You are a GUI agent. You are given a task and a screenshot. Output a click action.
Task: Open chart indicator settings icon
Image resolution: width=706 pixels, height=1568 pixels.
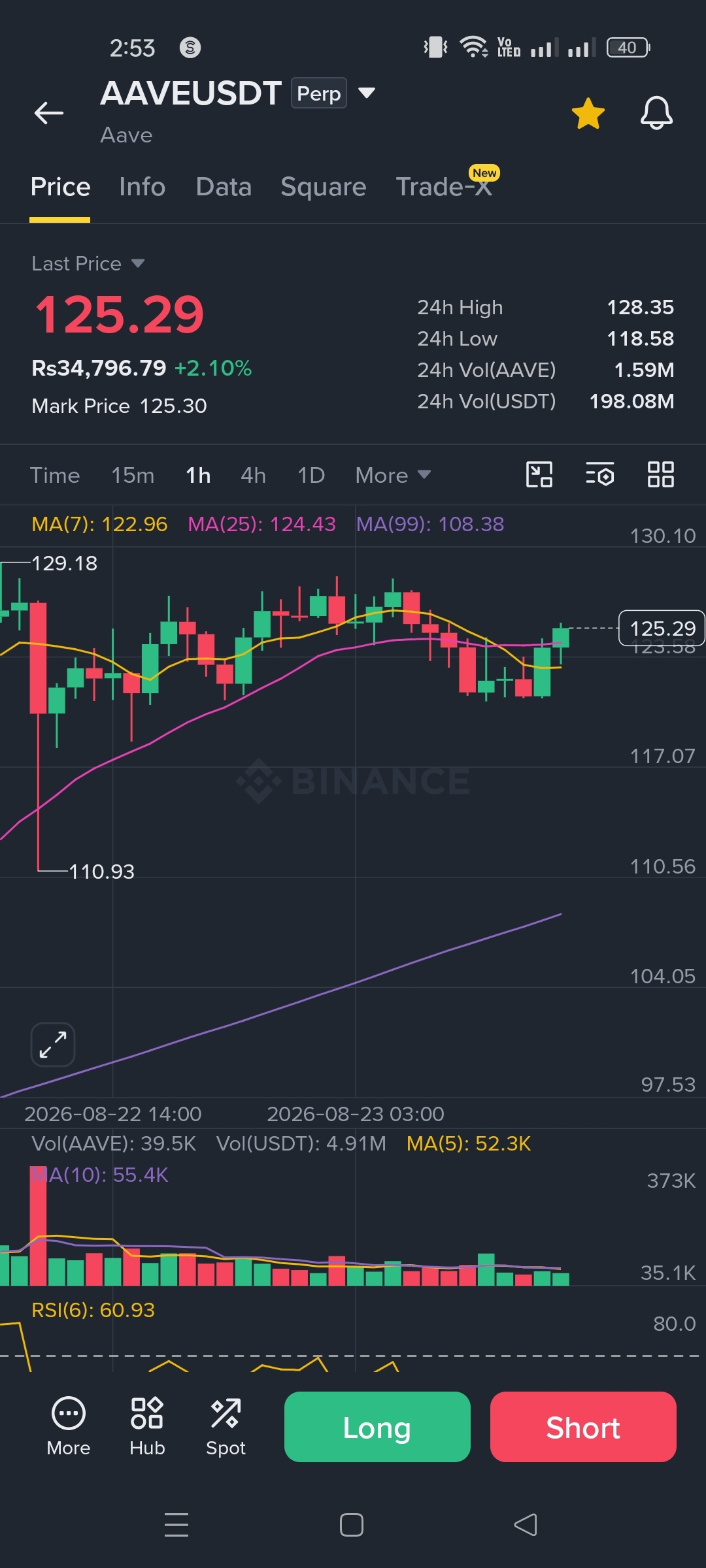coord(599,474)
